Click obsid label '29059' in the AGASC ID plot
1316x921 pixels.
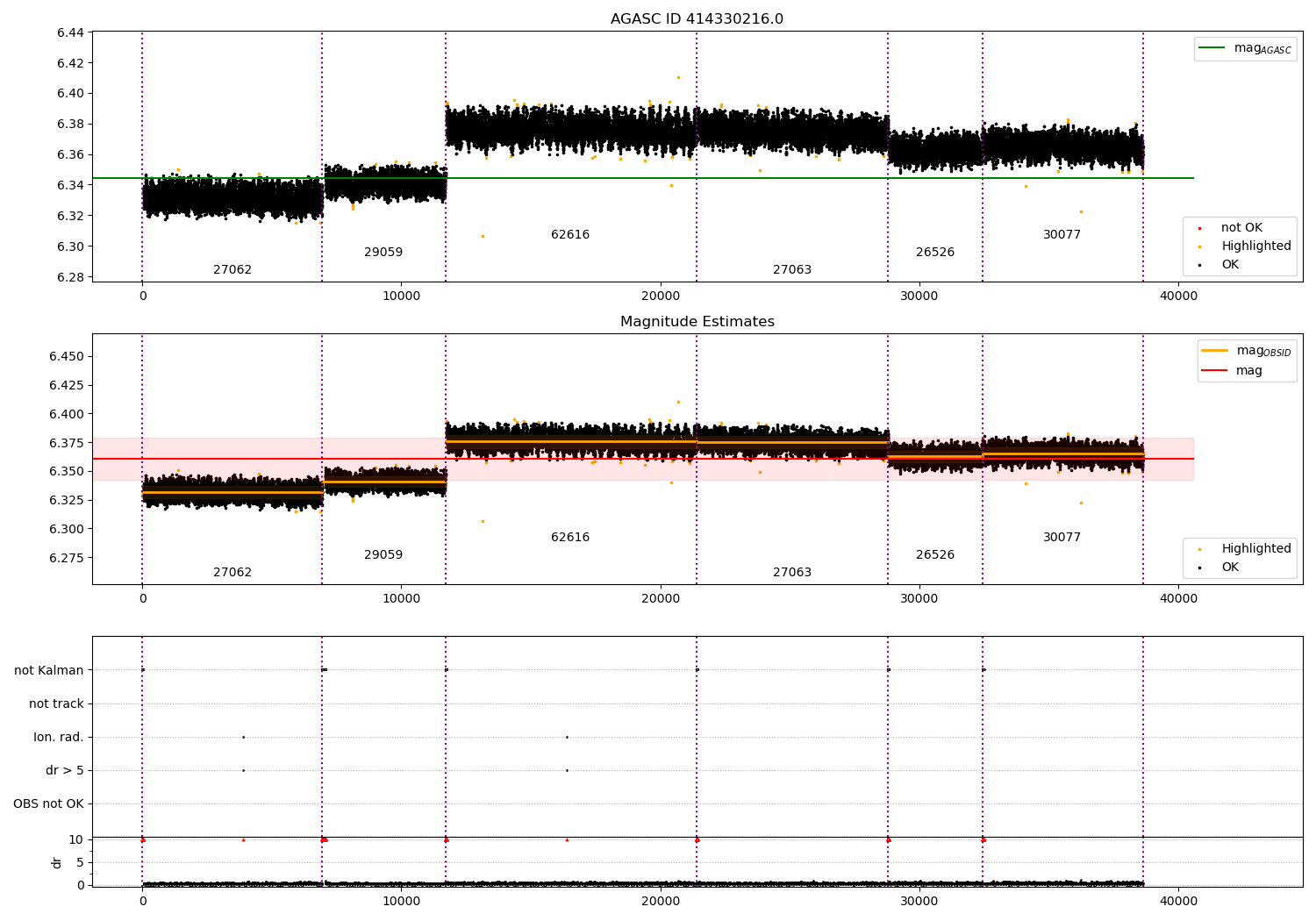[383, 253]
